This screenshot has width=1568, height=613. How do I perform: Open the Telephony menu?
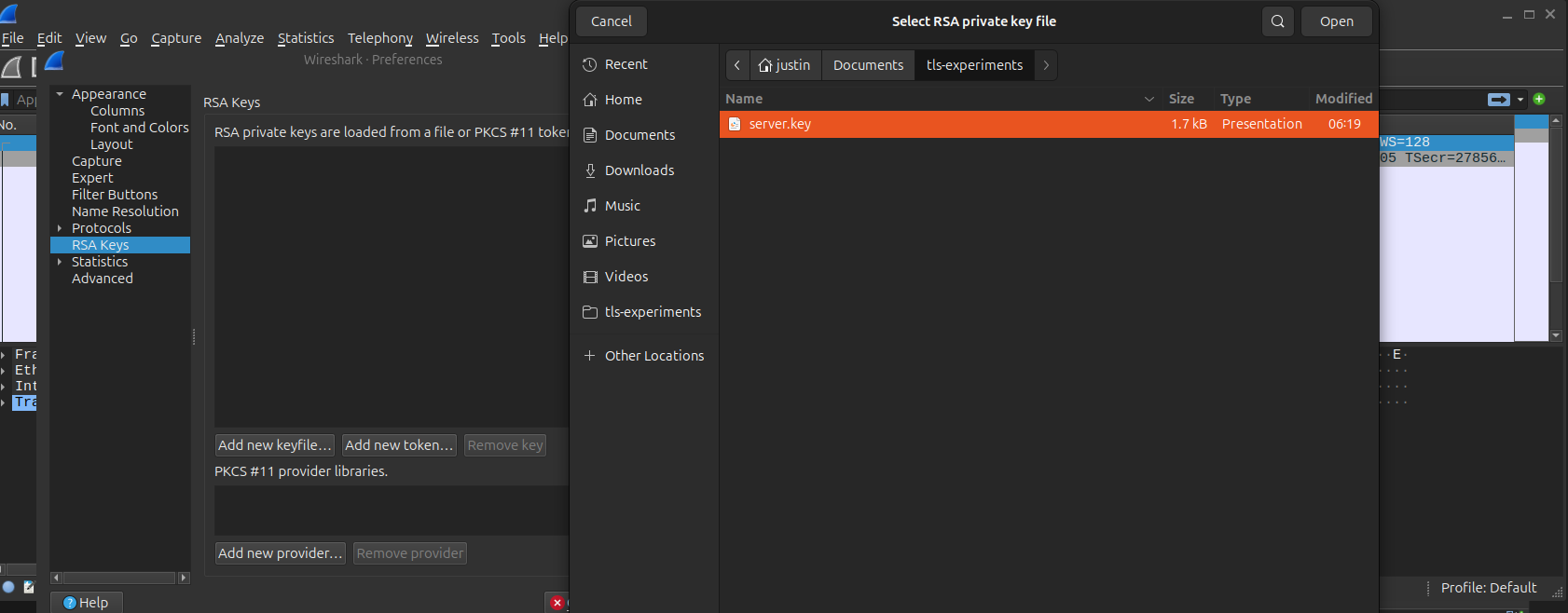pos(379,38)
